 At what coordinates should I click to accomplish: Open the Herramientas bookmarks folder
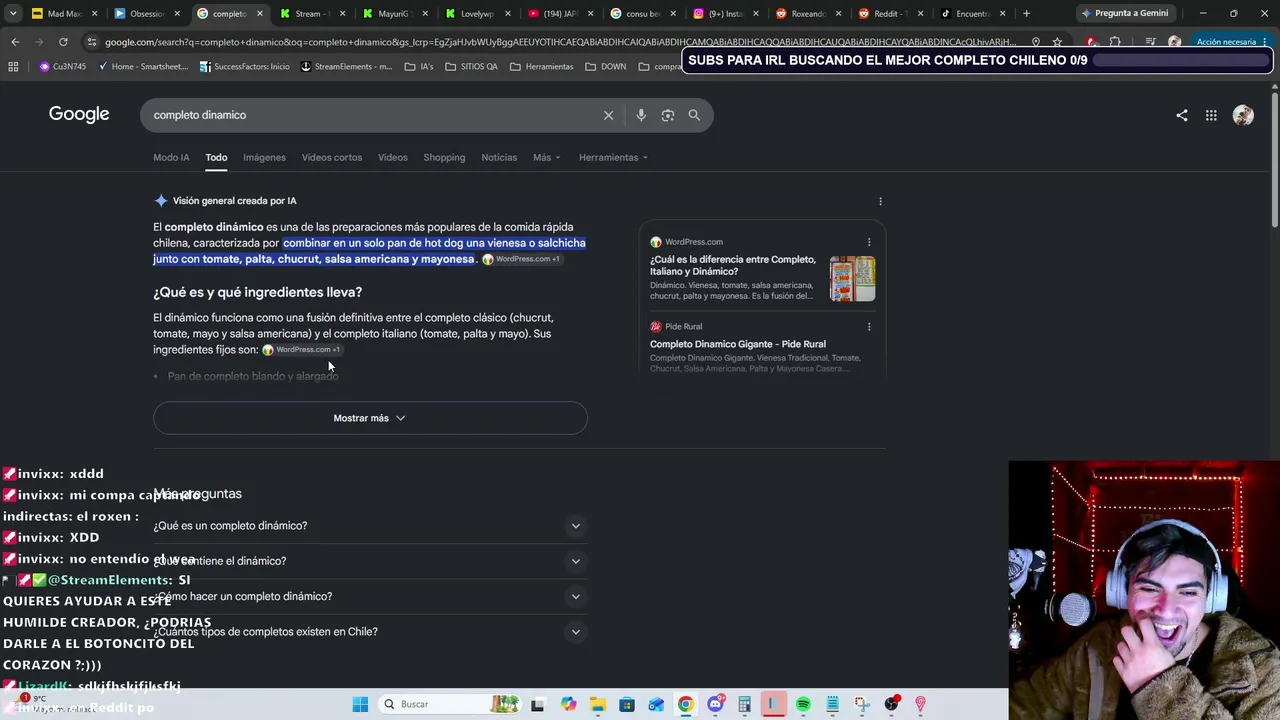pos(542,66)
